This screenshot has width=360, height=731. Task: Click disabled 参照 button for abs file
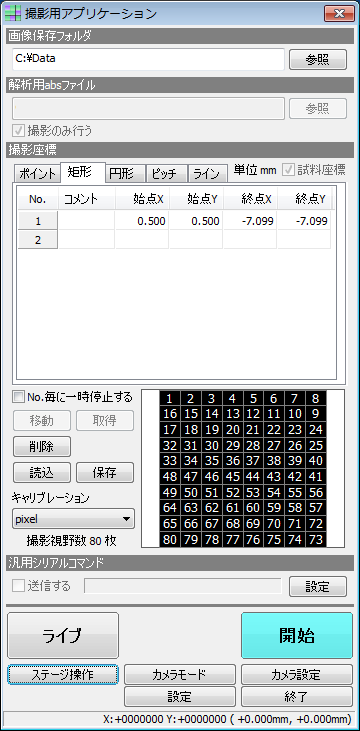318,109
